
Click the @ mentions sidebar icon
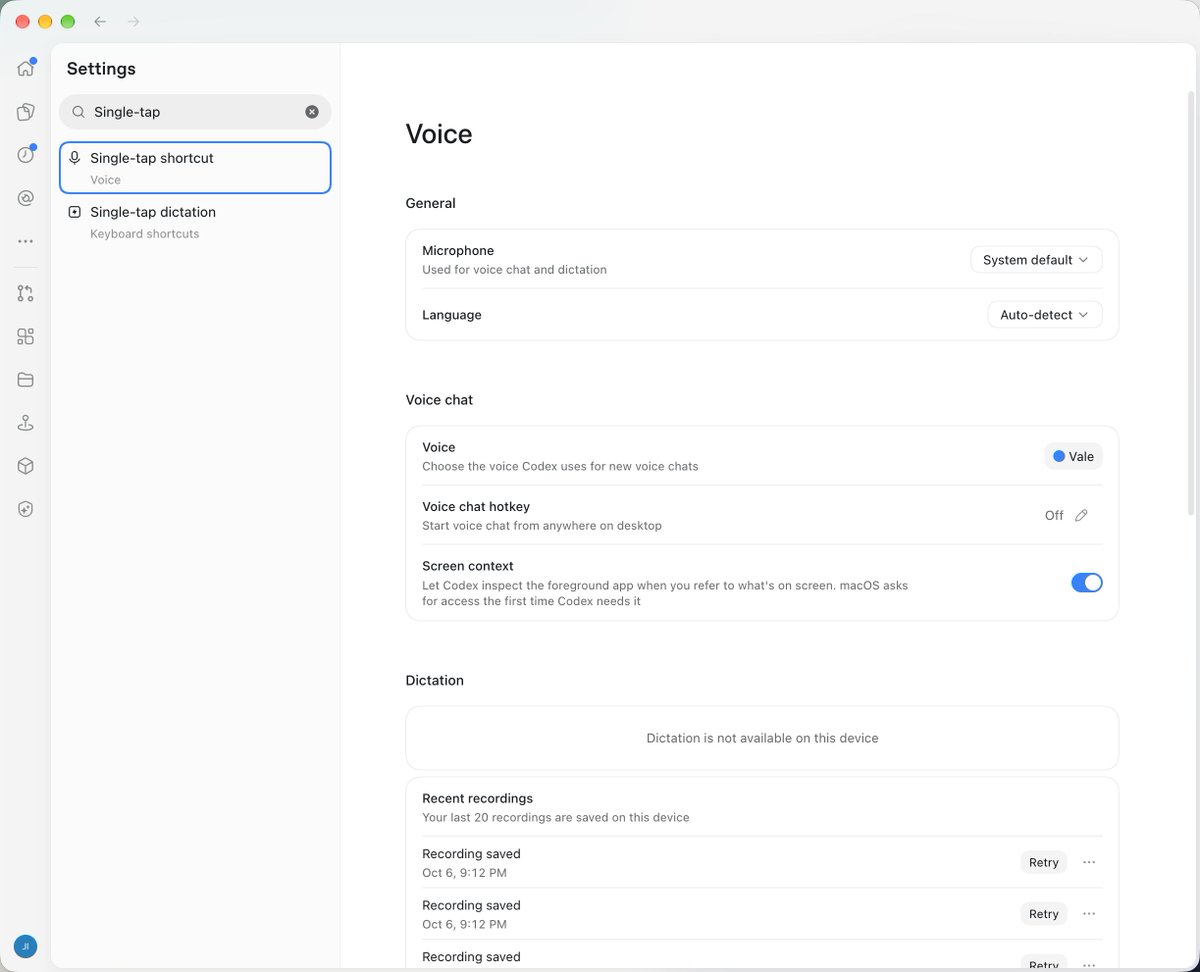(x=26, y=198)
